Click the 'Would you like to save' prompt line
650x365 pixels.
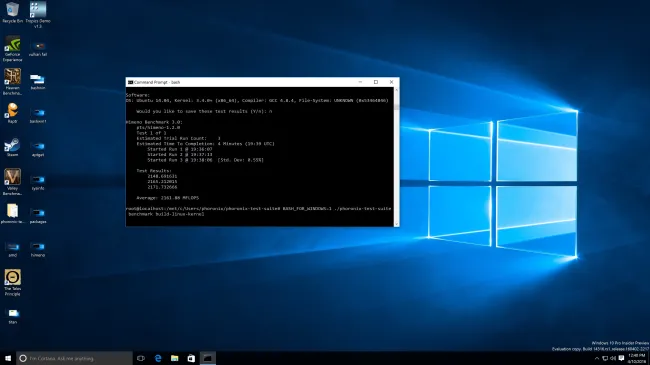[204, 111]
